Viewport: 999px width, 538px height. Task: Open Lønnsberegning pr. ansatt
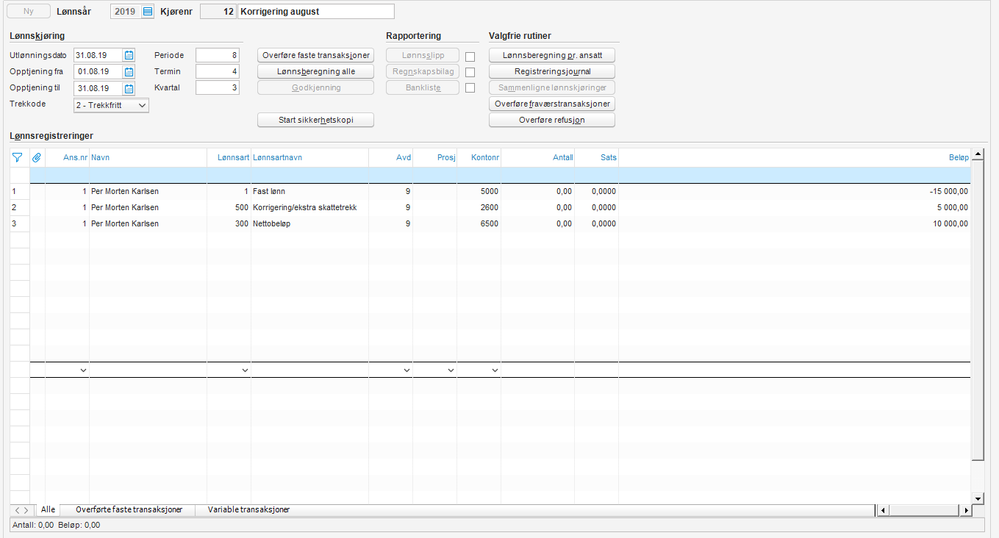pos(552,55)
